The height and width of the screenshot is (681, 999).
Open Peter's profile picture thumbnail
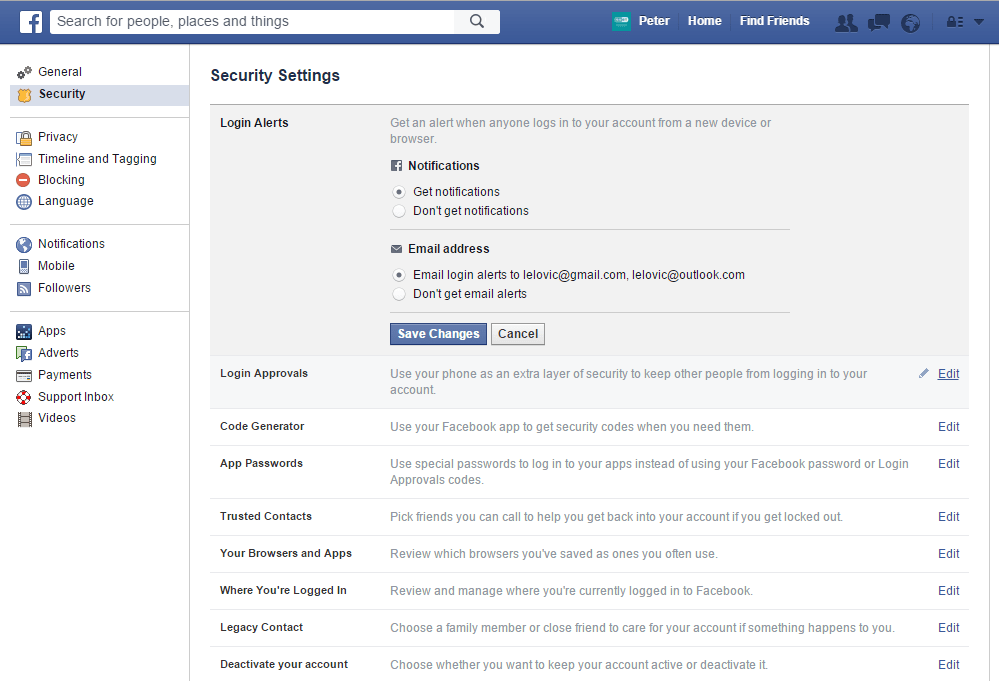tap(621, 21)
